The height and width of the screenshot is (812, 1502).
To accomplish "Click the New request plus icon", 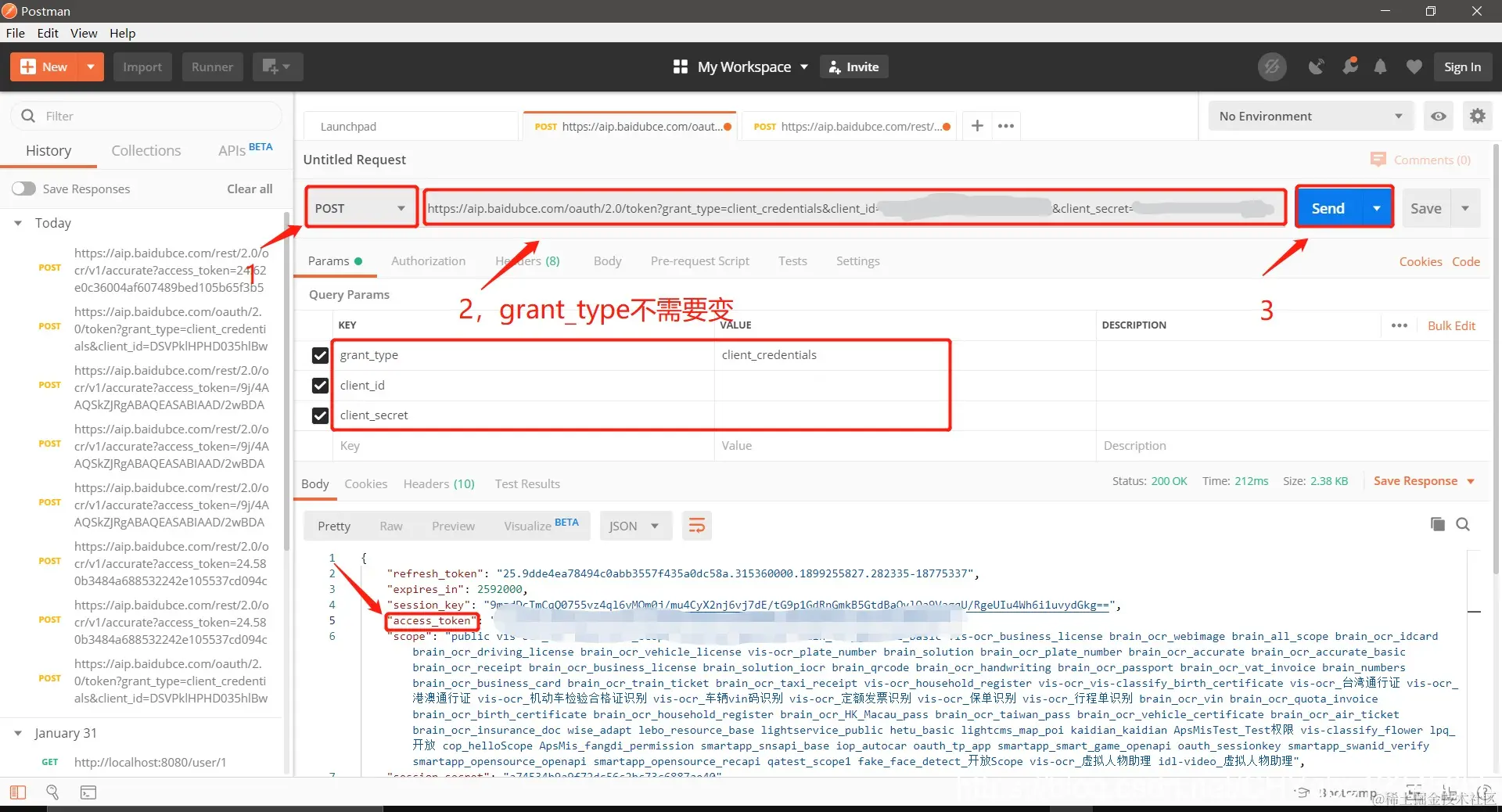I will pyautogui.click(x=27, y=66).
